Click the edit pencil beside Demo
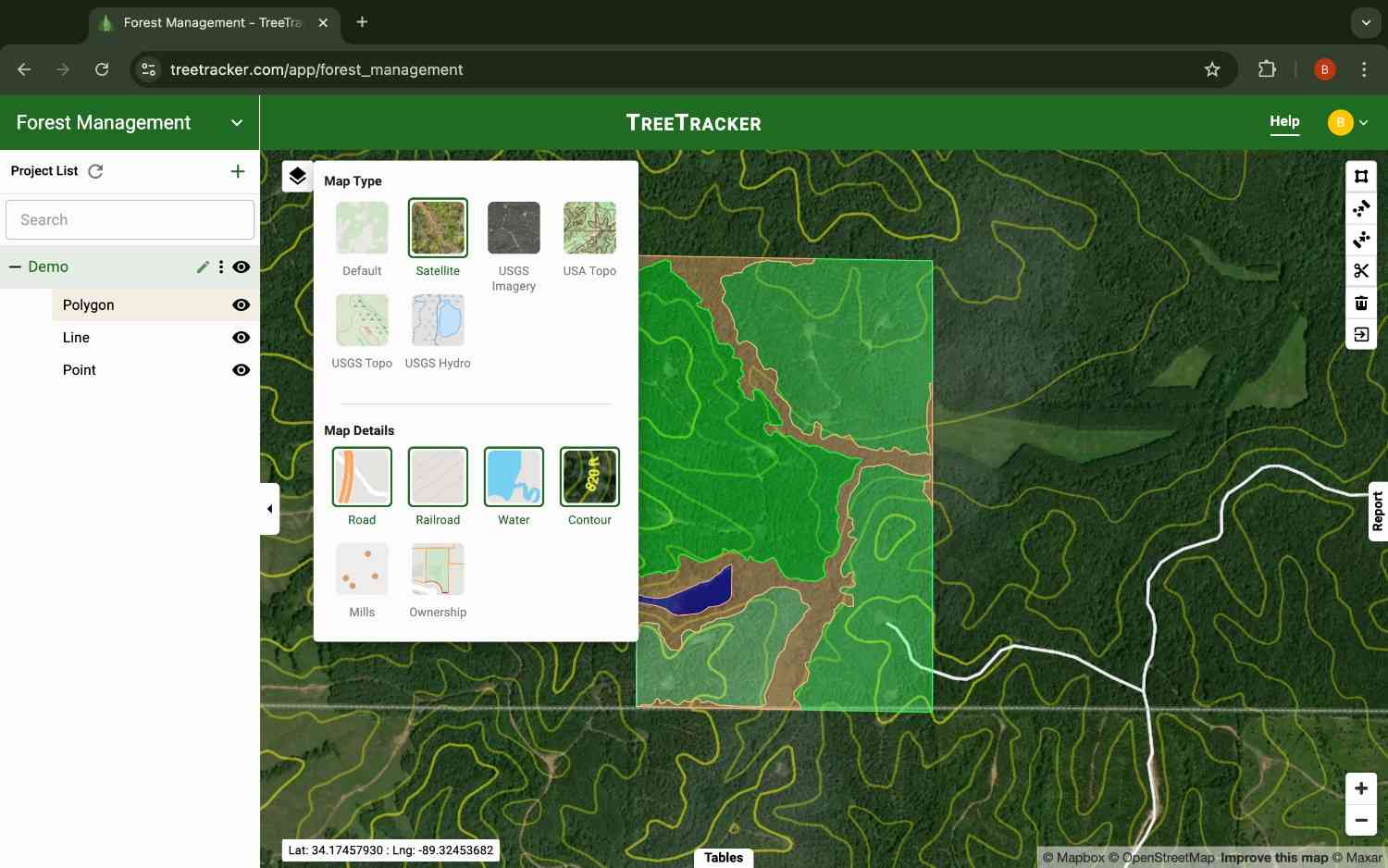 point(203,267)
